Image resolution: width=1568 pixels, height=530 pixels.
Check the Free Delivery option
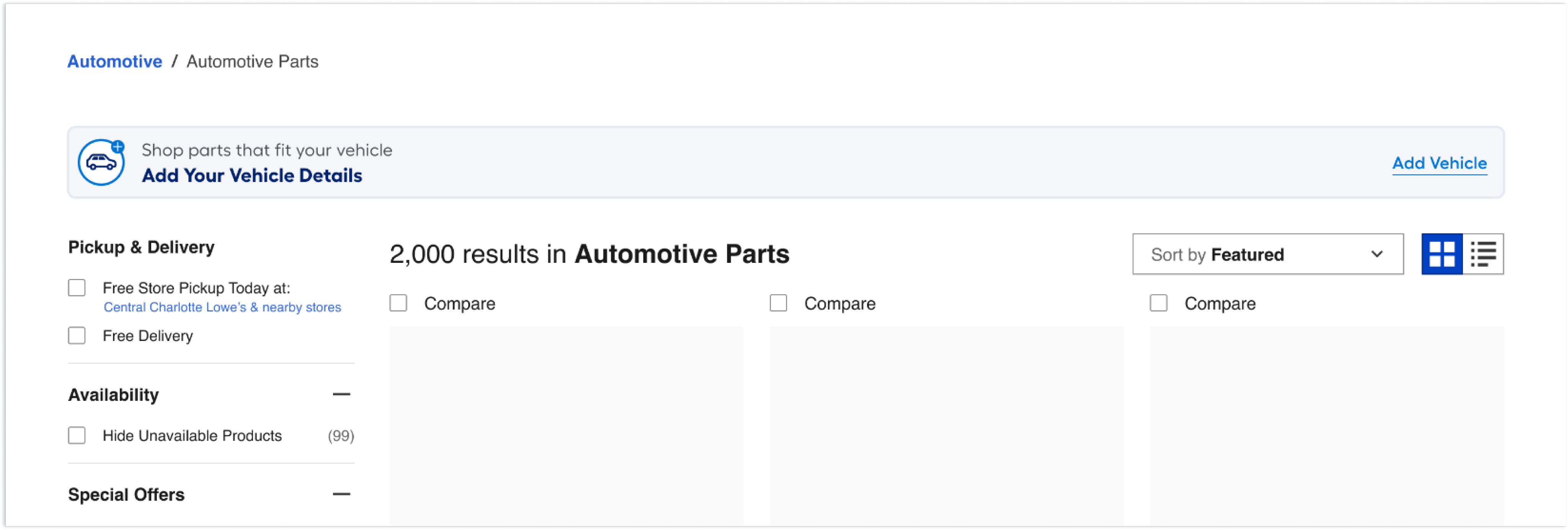(x=77, y=336)
